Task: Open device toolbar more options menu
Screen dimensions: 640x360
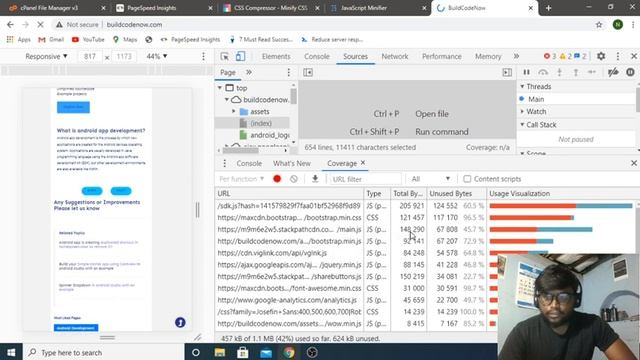Action: coord(203,56)
